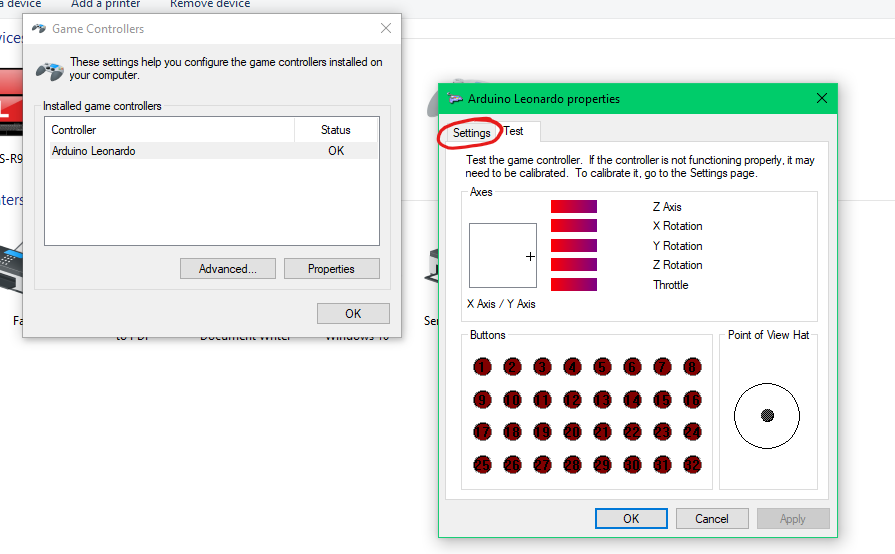Click button indicator 25
Viewport: 895px width, 554px height.
[x=482, y=465]
